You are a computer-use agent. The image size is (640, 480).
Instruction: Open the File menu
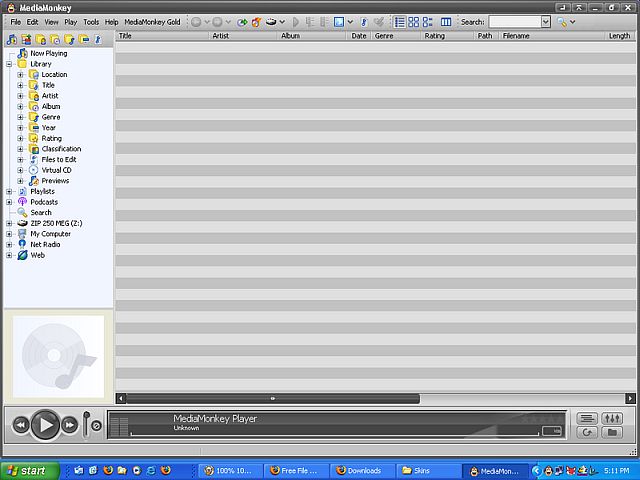16,22
